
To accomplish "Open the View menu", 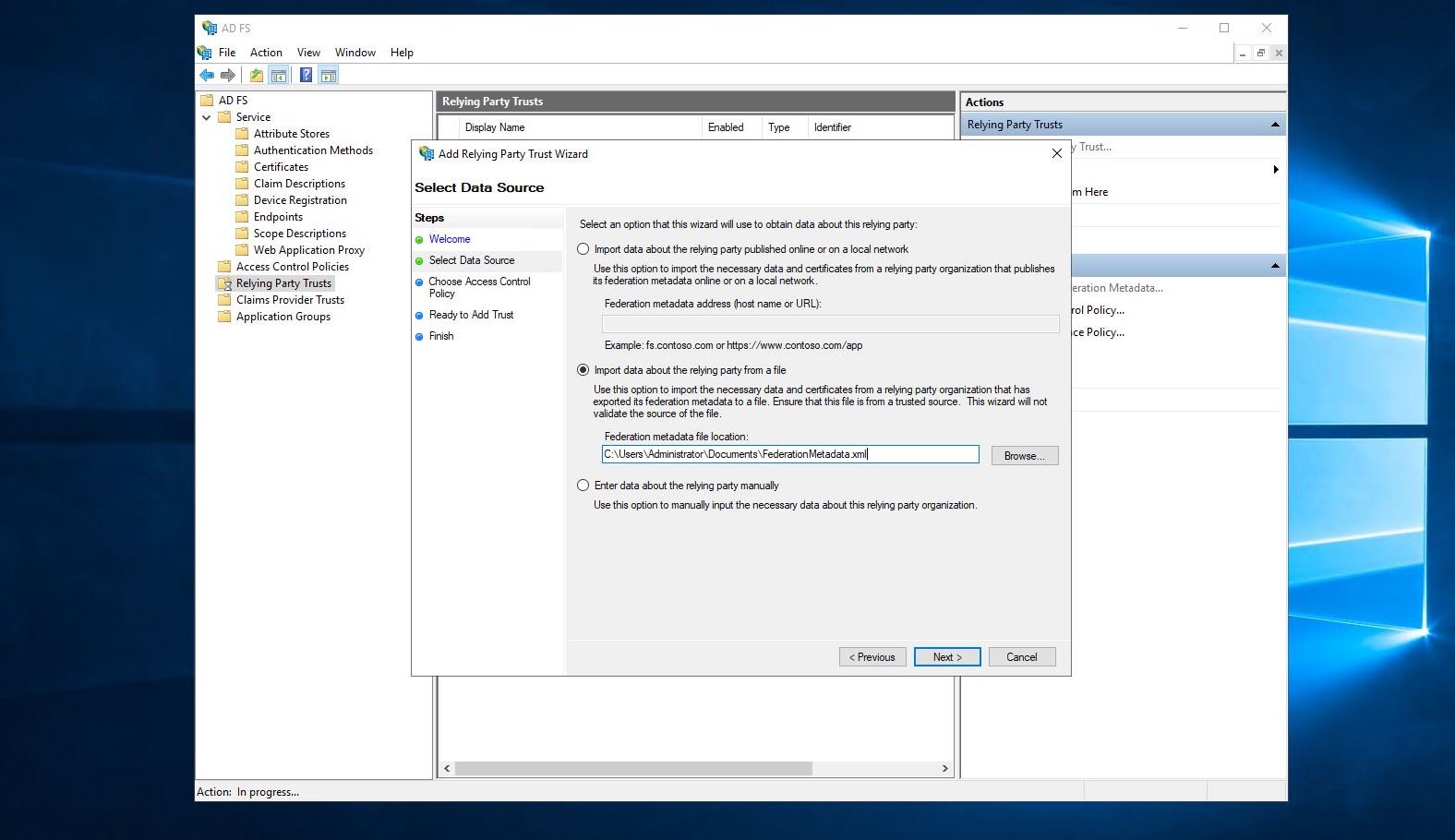I will tap(308, 53).
